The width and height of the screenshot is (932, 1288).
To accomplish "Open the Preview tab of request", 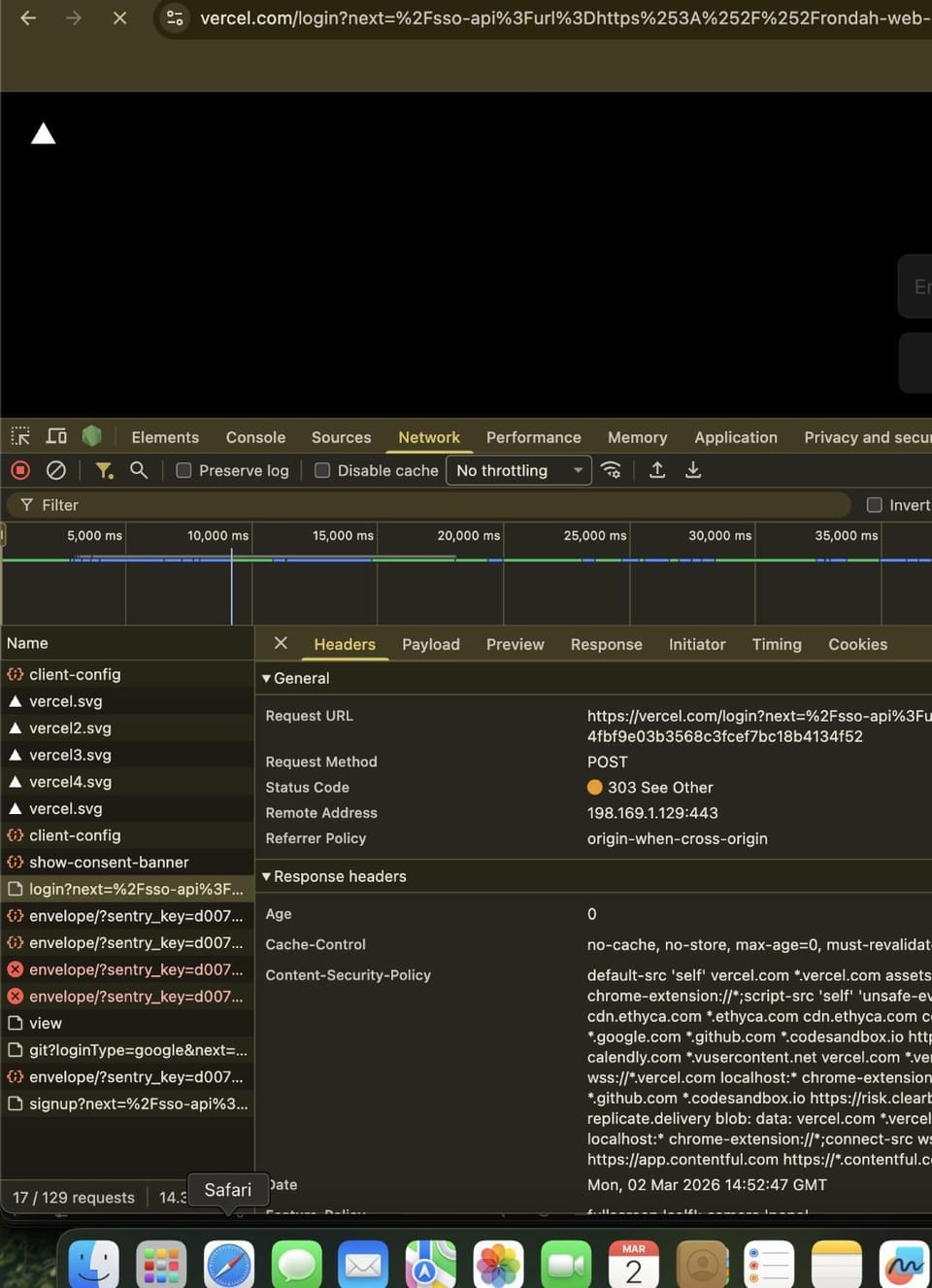I will pyautogui.click(x=516, y=644).
